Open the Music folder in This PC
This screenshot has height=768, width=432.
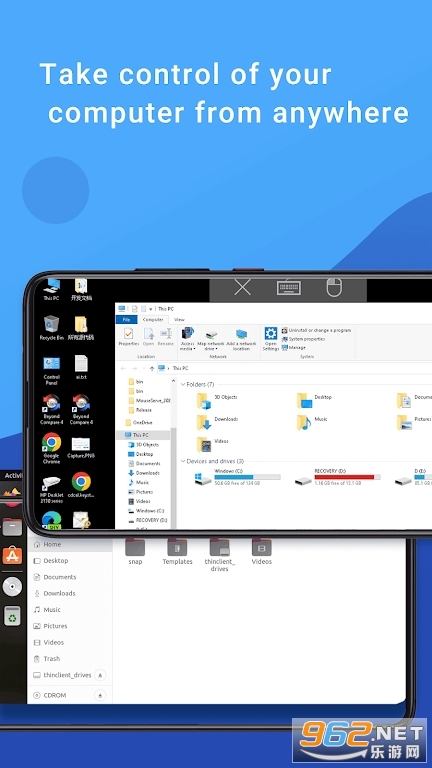(x=312, y=421)
